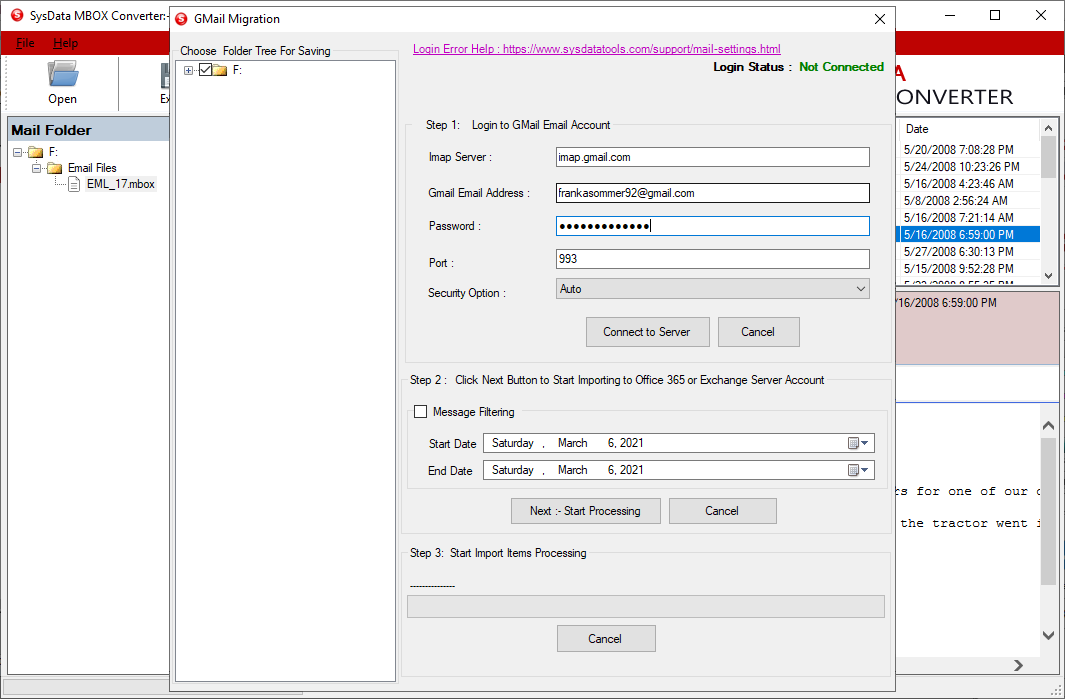Click the Not Connected login status text
Screen dimensions: 1065x699
(x=841, y=67)
